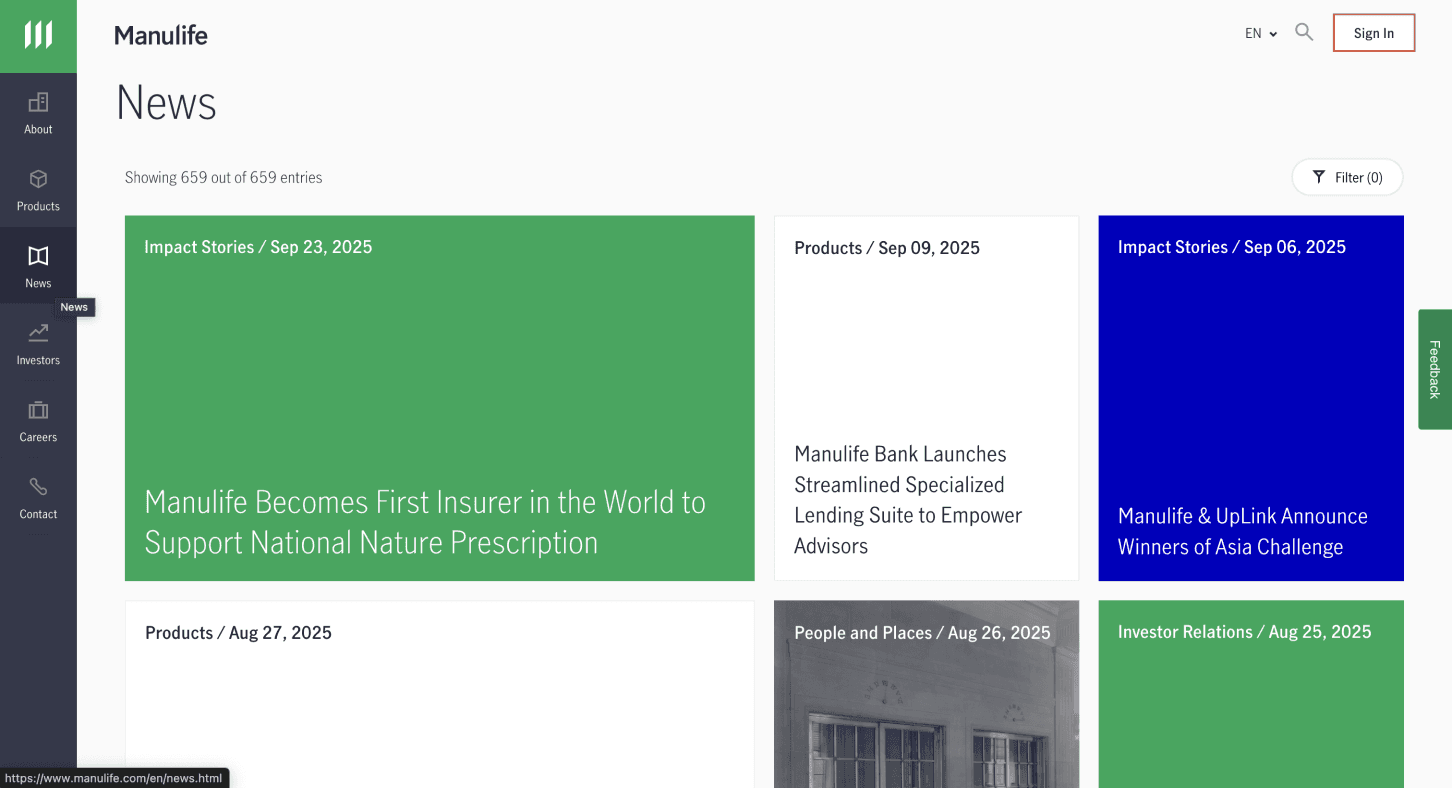Click the Manulife logo icon
The height and width of the screenshot is (788, 1452).
pyautogui.click(x=38, y=36)
